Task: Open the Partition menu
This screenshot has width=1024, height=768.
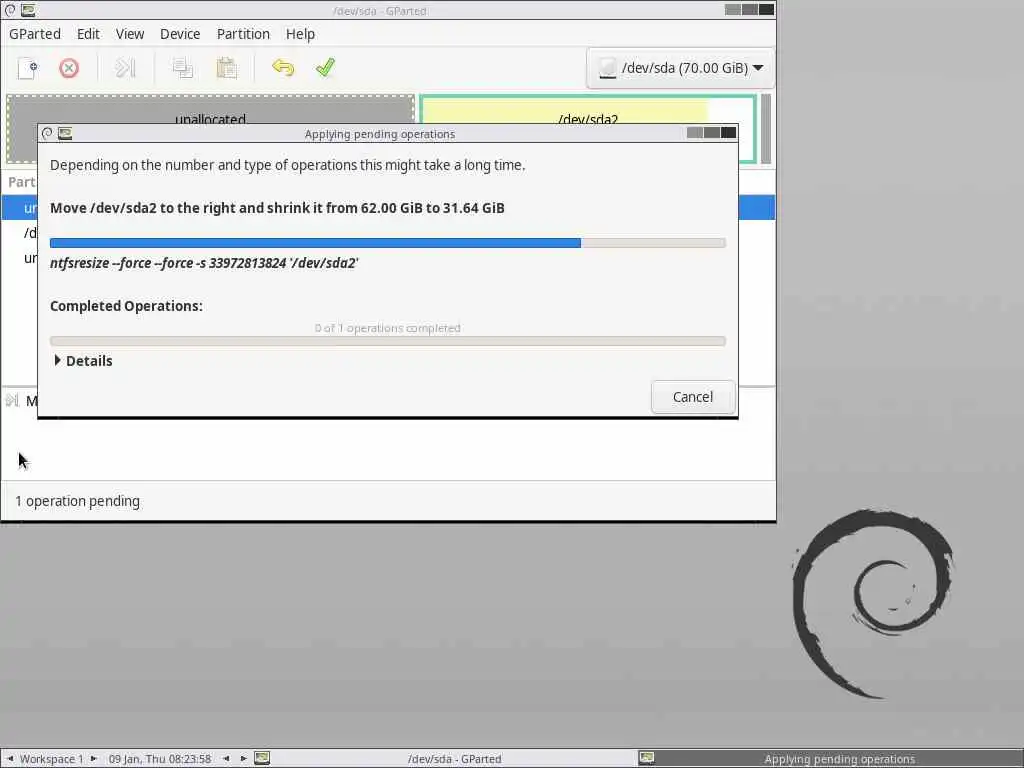Action: point(243,34)
